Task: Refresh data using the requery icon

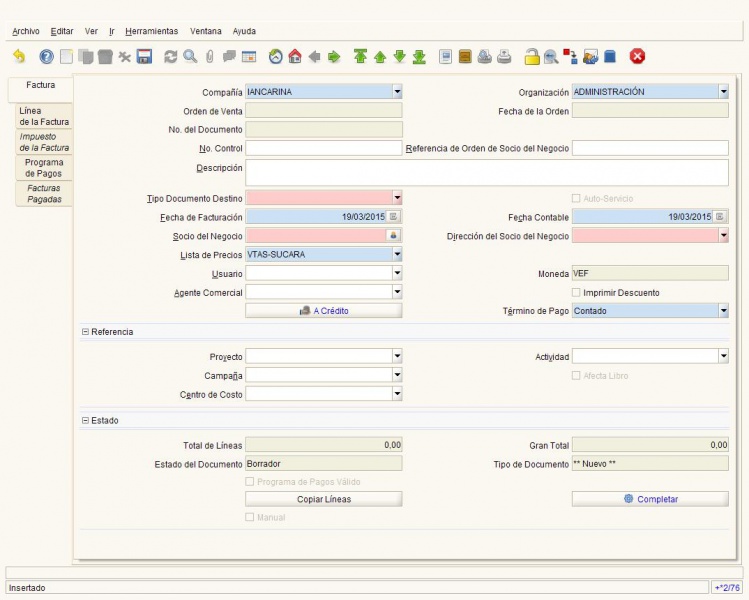Action: pos(171,57)
